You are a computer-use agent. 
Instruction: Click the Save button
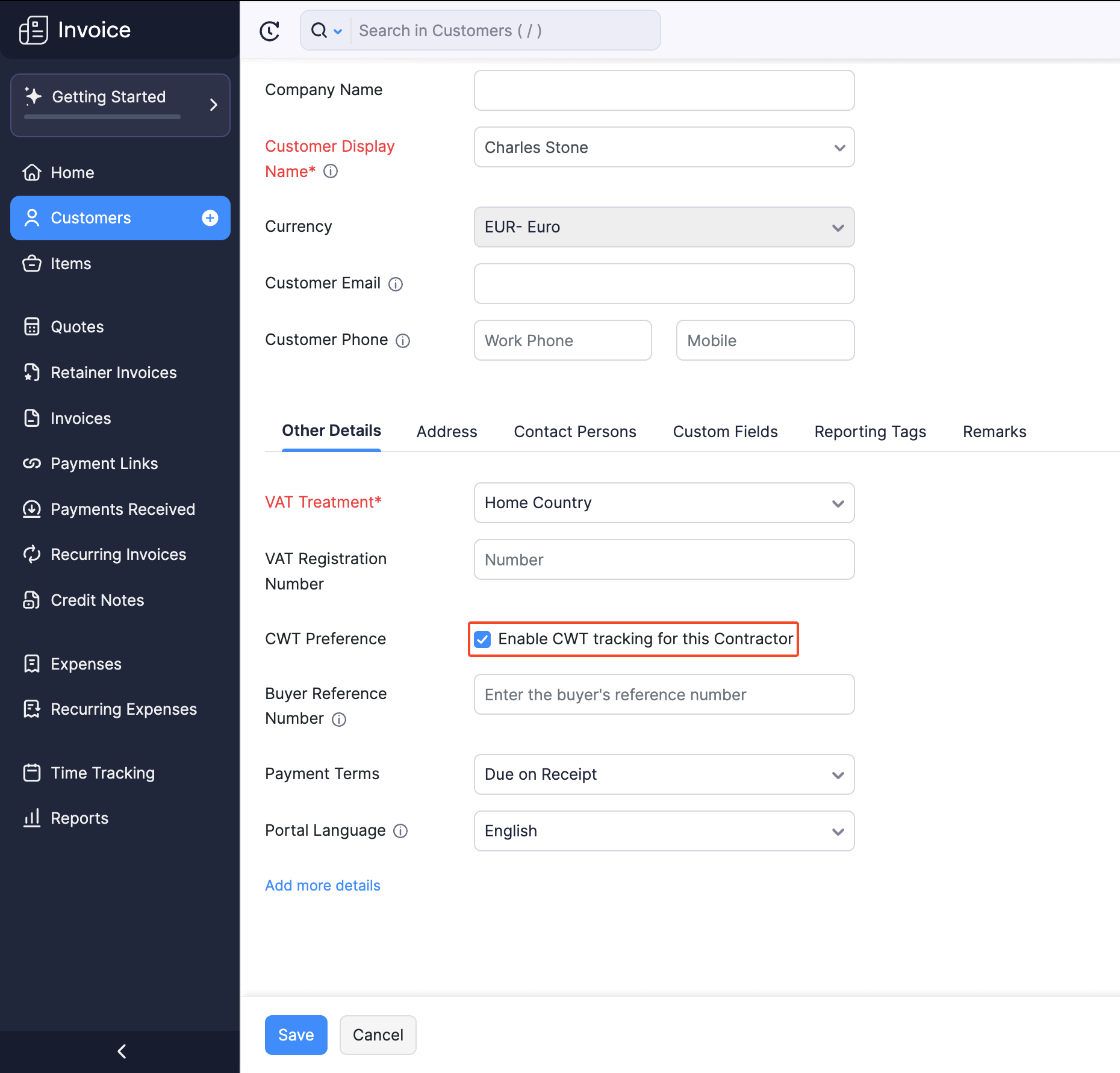[x=296, y=1034]
